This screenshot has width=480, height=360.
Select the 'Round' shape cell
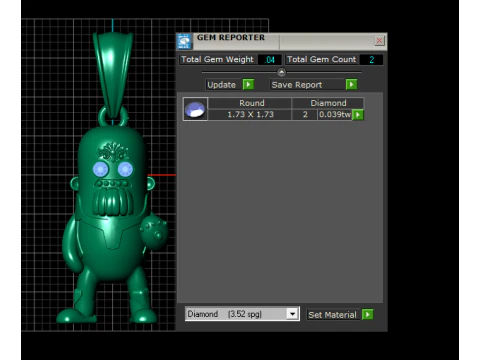250,103
